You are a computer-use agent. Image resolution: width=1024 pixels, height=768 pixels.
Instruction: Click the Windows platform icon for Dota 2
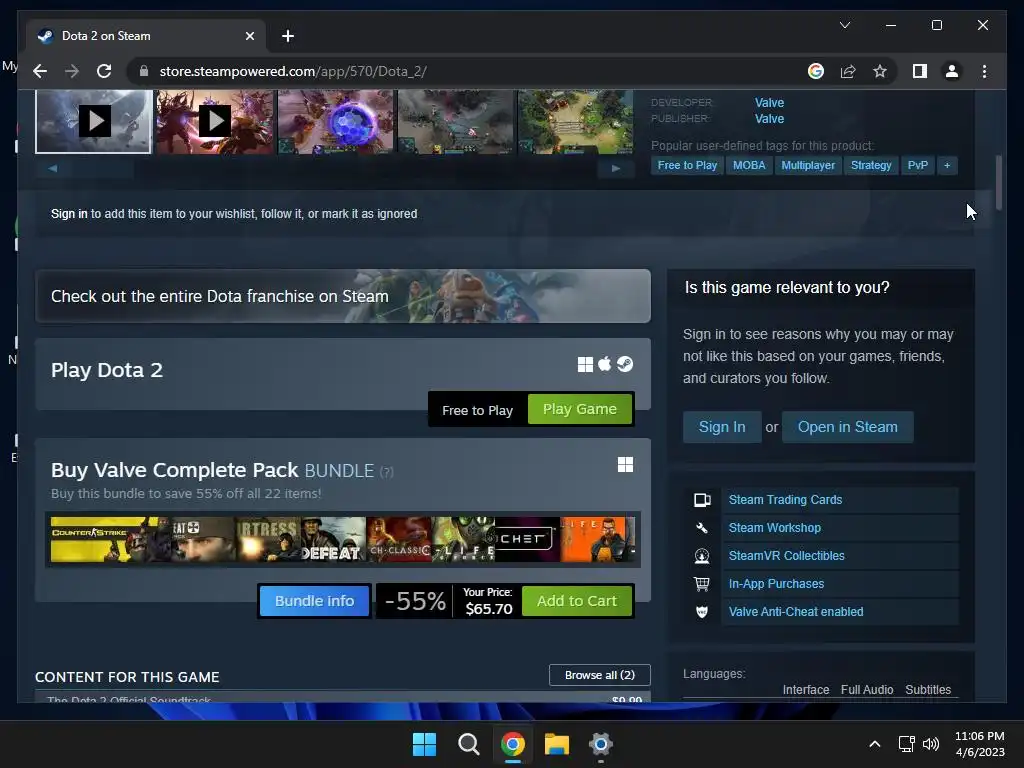point(585,364)
